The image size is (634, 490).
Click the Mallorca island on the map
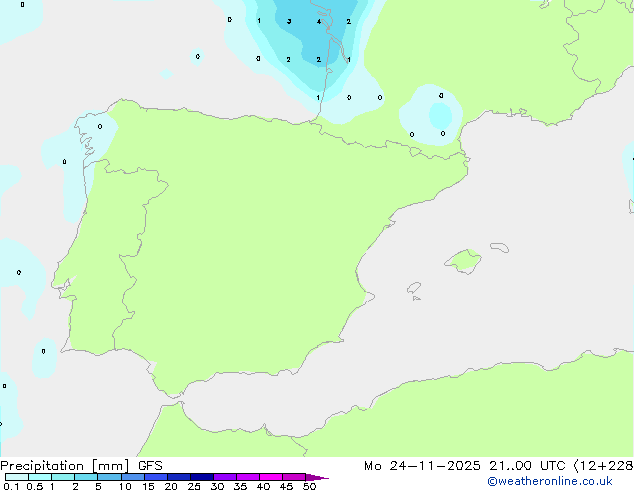click(x=463, y=261)
